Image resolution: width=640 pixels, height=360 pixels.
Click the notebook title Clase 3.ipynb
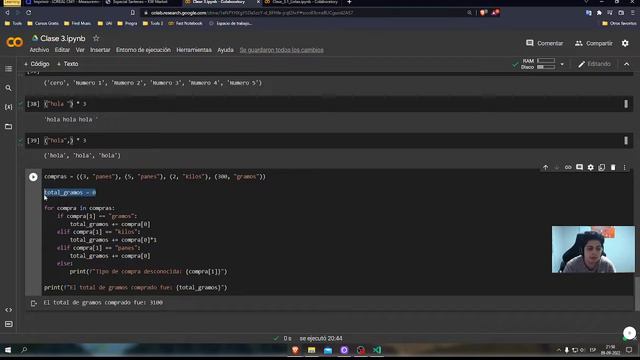[63, 38]
